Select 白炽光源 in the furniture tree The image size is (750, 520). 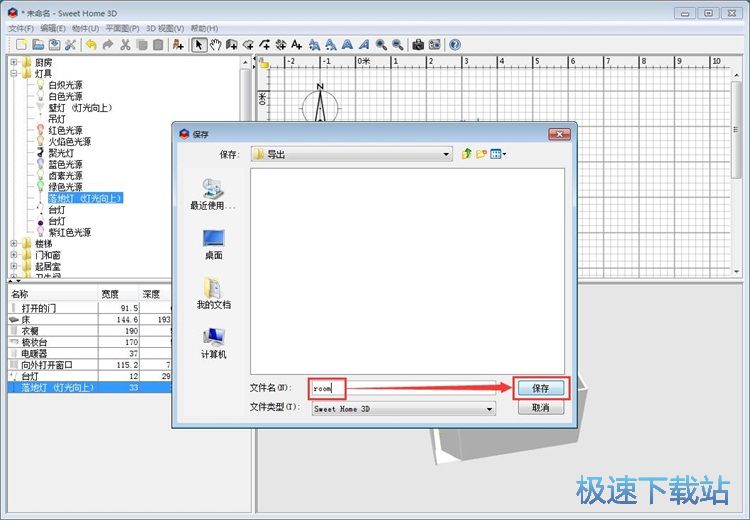pos(65,85)
